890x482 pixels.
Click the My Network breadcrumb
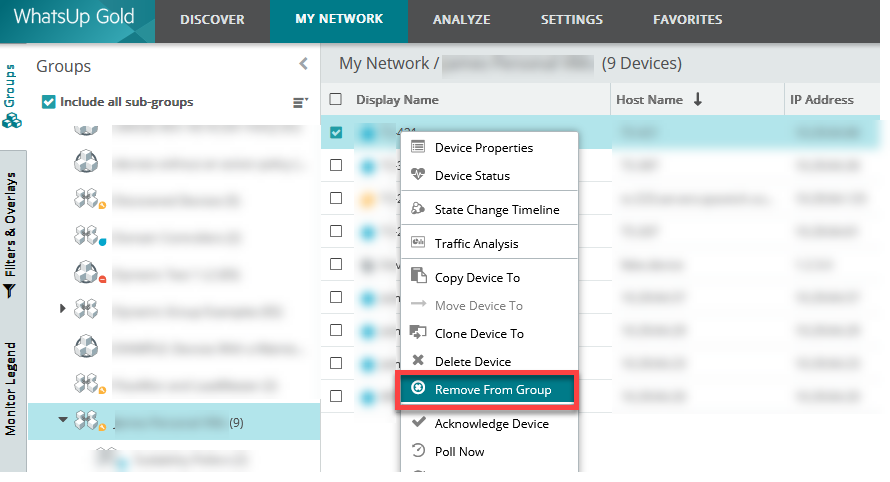coord(384,64)
